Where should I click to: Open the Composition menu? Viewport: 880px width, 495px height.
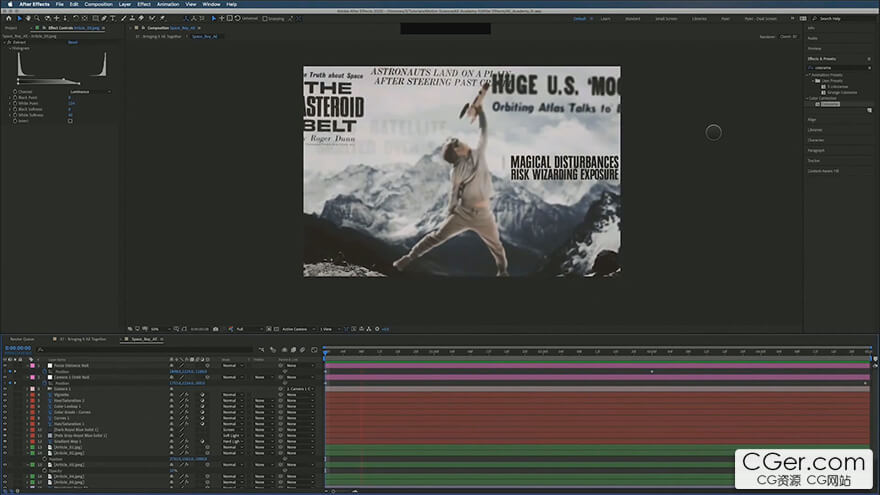[x=98, y=4]
